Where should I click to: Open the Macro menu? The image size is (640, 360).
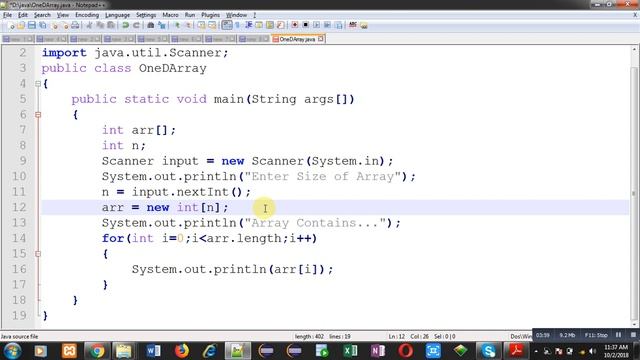[x=170, y=15]
